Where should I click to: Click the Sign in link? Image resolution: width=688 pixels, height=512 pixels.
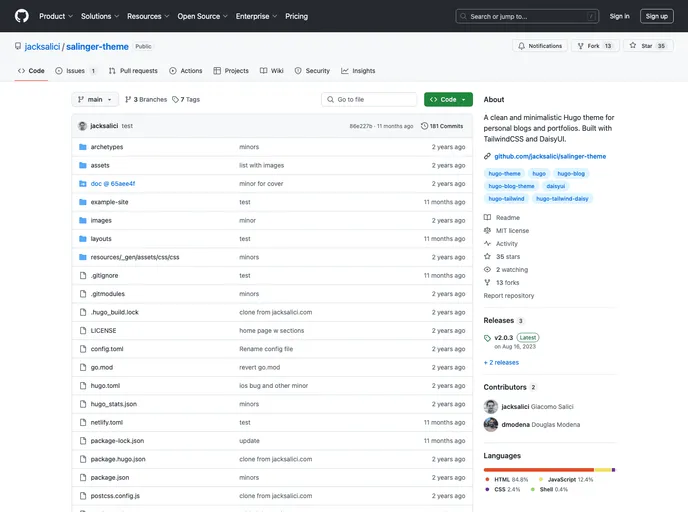620,16
